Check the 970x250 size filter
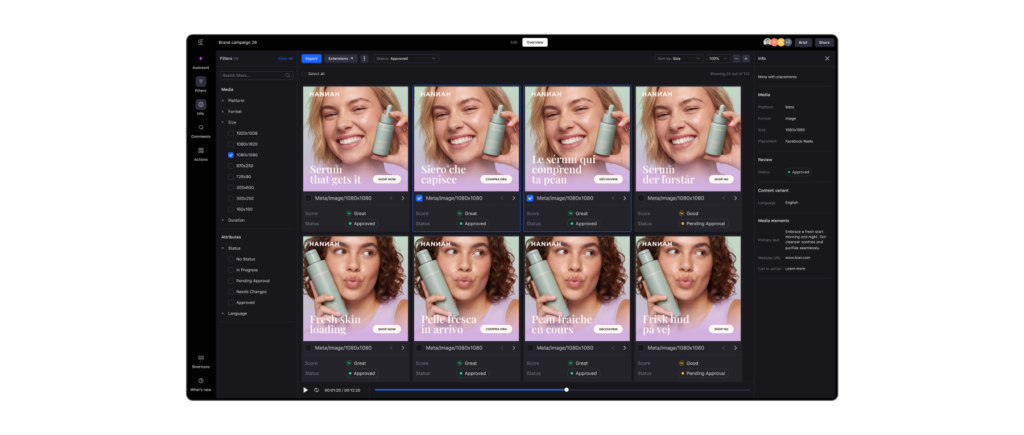 coord(231,166)
